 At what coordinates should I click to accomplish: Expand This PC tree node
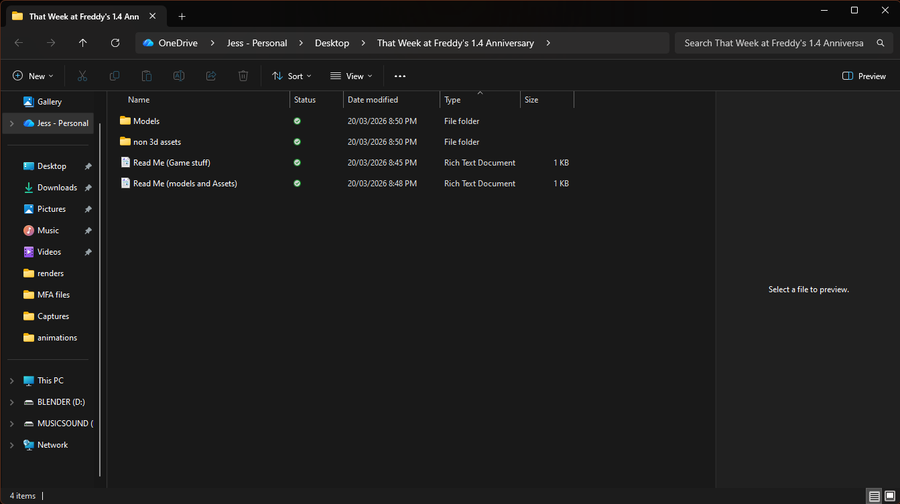11,381
